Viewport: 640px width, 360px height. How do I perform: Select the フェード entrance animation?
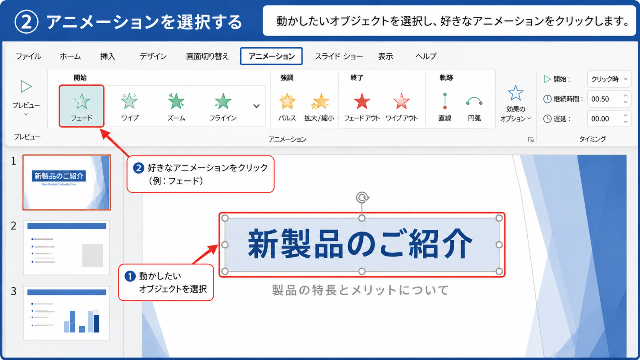tap(82, 106)
